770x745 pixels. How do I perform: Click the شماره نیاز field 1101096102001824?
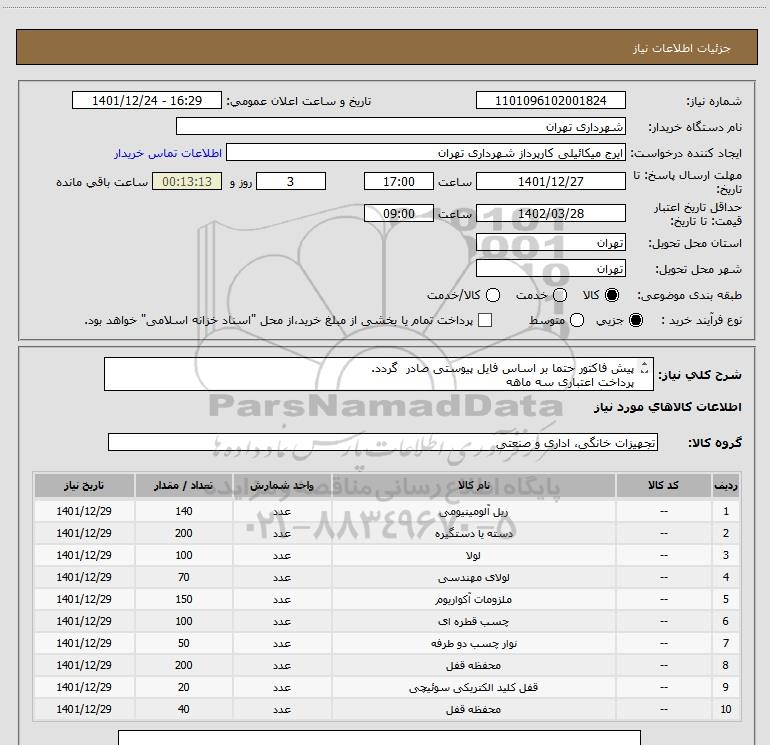point(550,101)
